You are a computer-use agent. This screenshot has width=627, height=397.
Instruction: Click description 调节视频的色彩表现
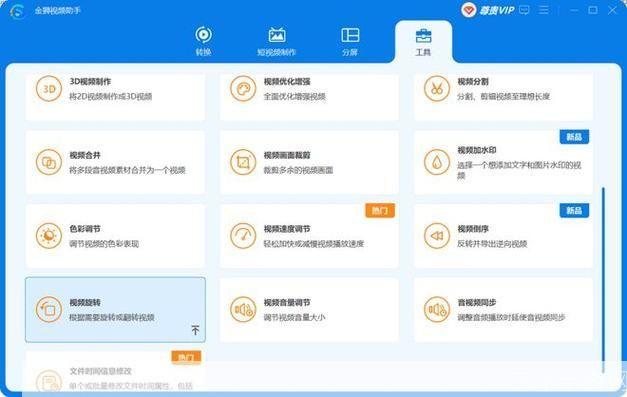click(104, 243)
